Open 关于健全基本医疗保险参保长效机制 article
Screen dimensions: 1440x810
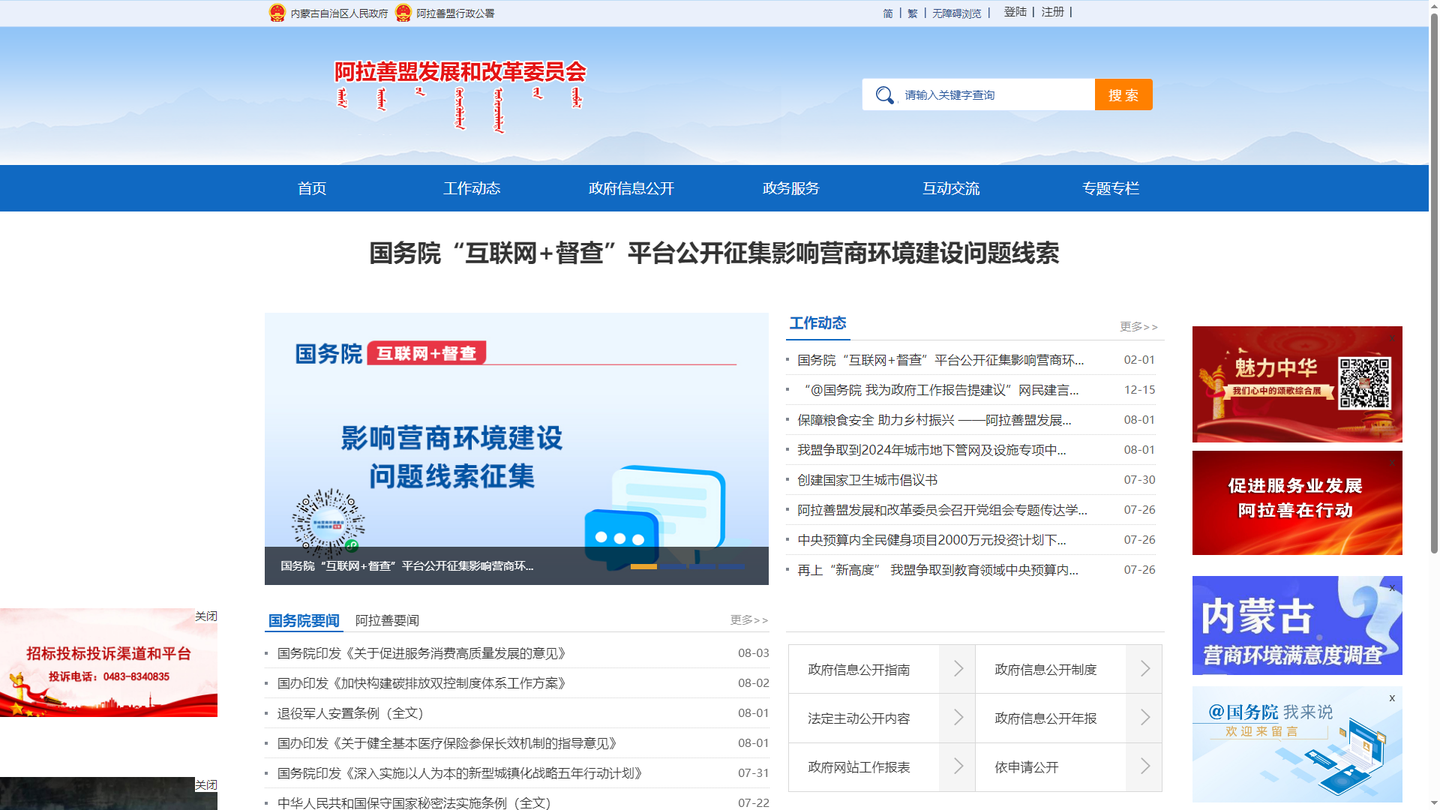(x=447, y=743)
